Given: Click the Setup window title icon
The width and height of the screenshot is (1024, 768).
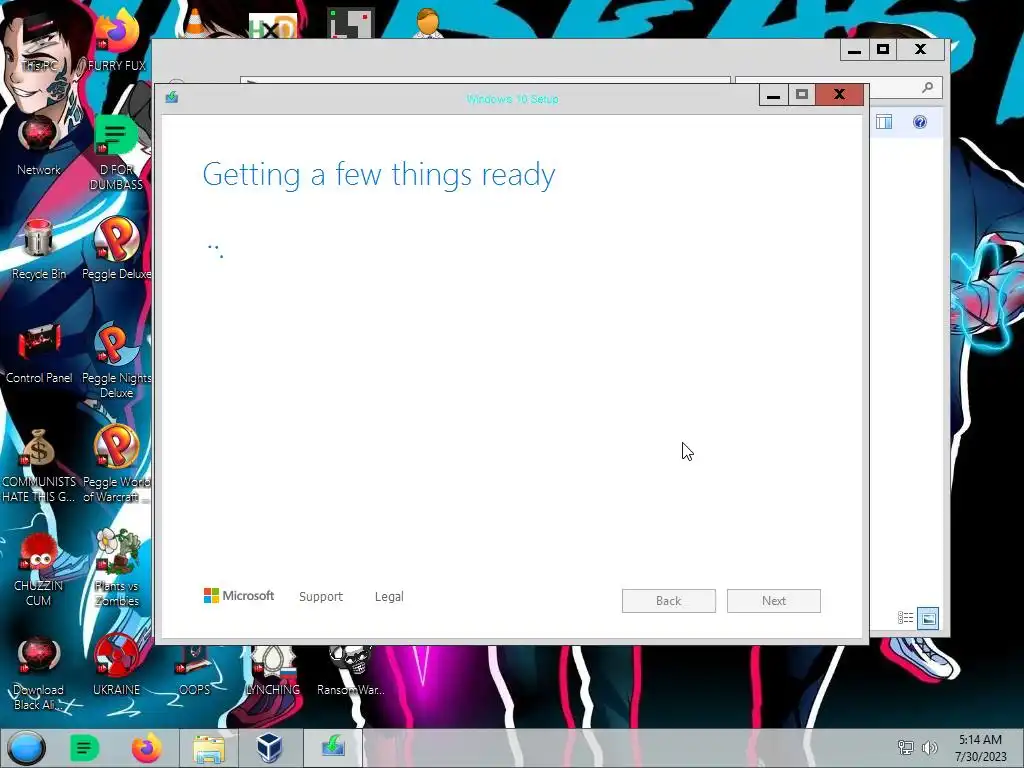Looking at the screenshot, I should point(172,97).
